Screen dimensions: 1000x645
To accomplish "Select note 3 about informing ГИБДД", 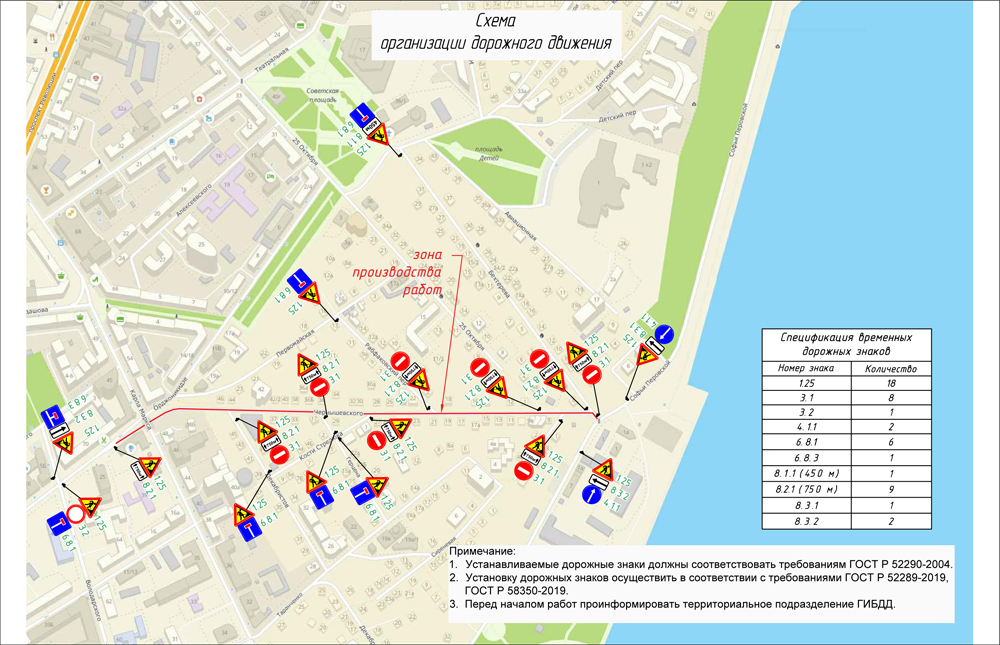I will [670, 604].
